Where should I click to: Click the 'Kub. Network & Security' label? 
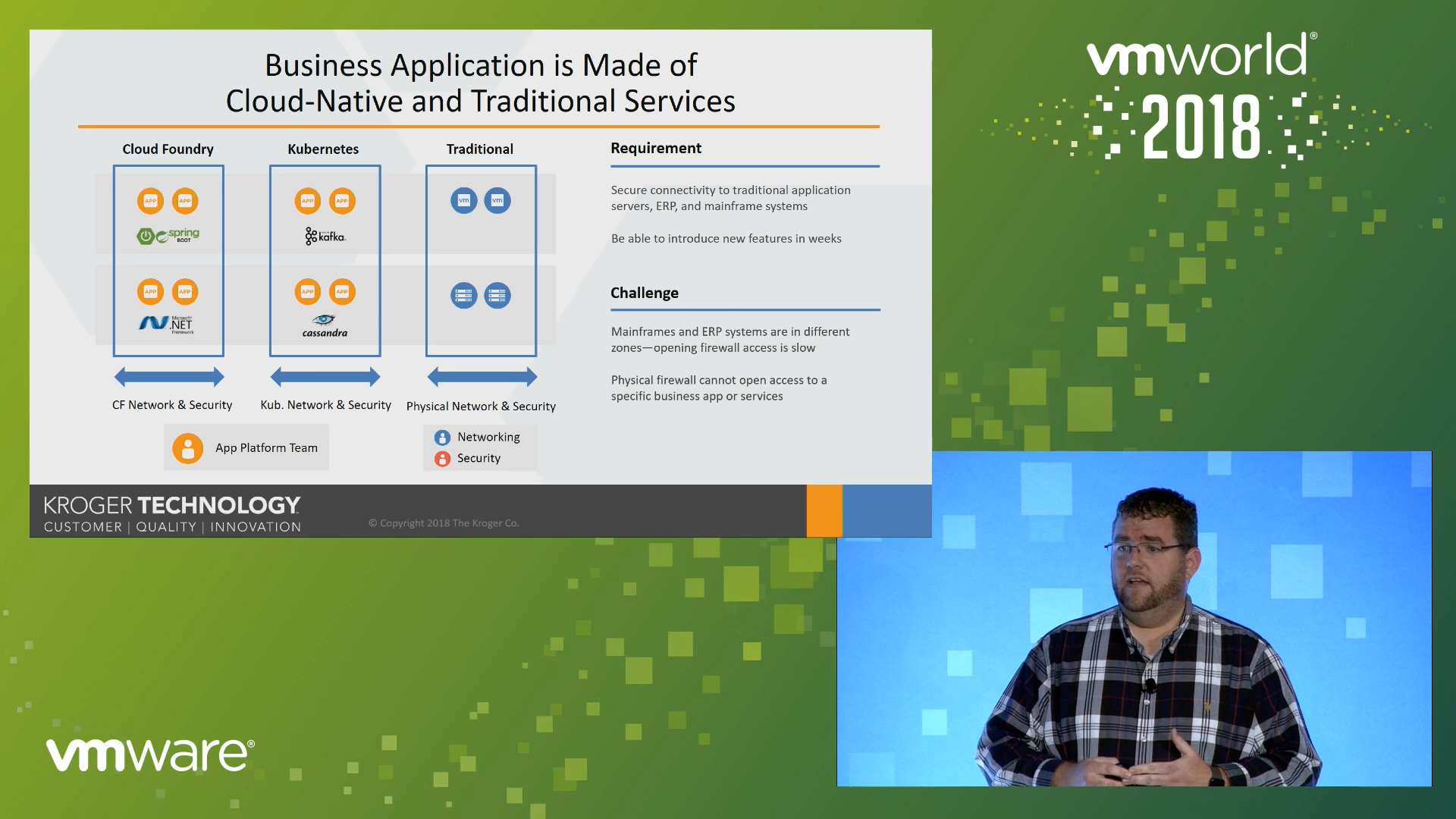pos(326,405)
